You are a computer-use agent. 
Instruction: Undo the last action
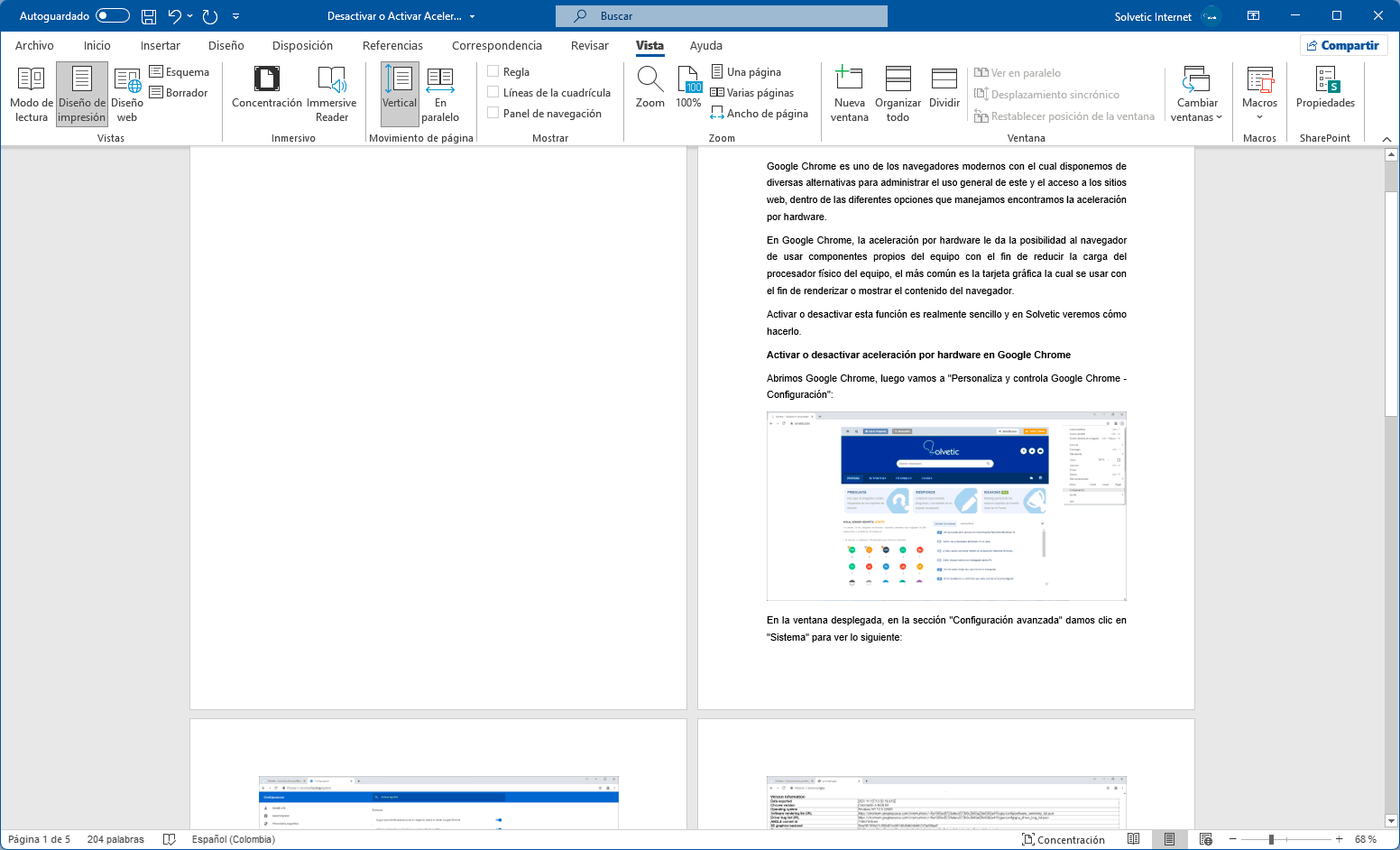point(175,16)
